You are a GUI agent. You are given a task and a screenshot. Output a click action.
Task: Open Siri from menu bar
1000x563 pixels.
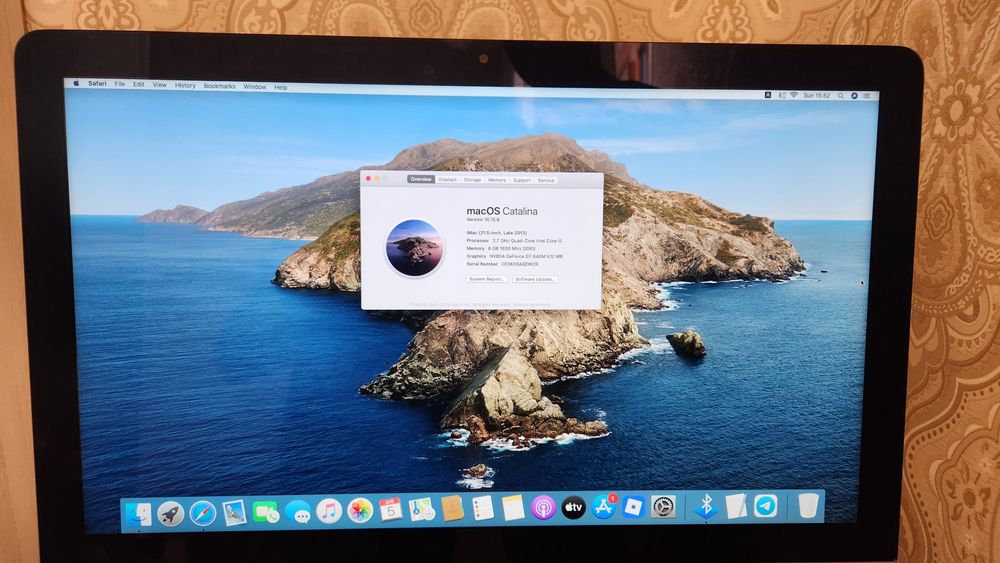(x=854, y=96)
